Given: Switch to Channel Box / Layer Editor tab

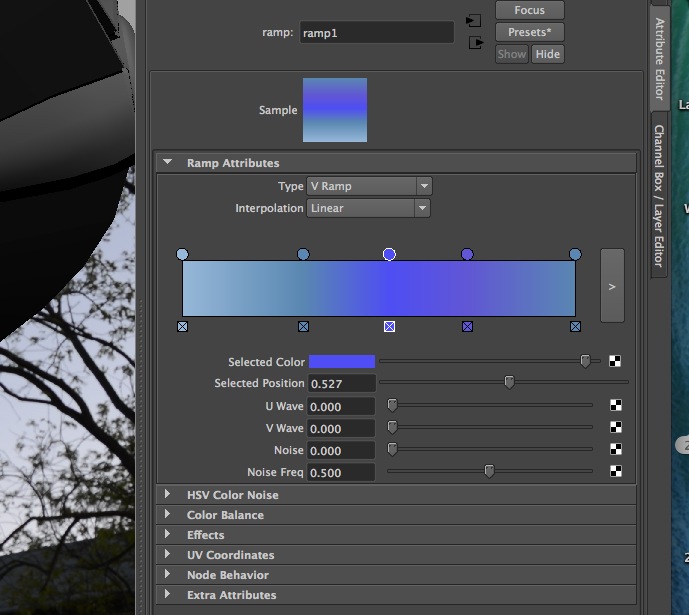Looking at the screenshot, I should (660, 195).
